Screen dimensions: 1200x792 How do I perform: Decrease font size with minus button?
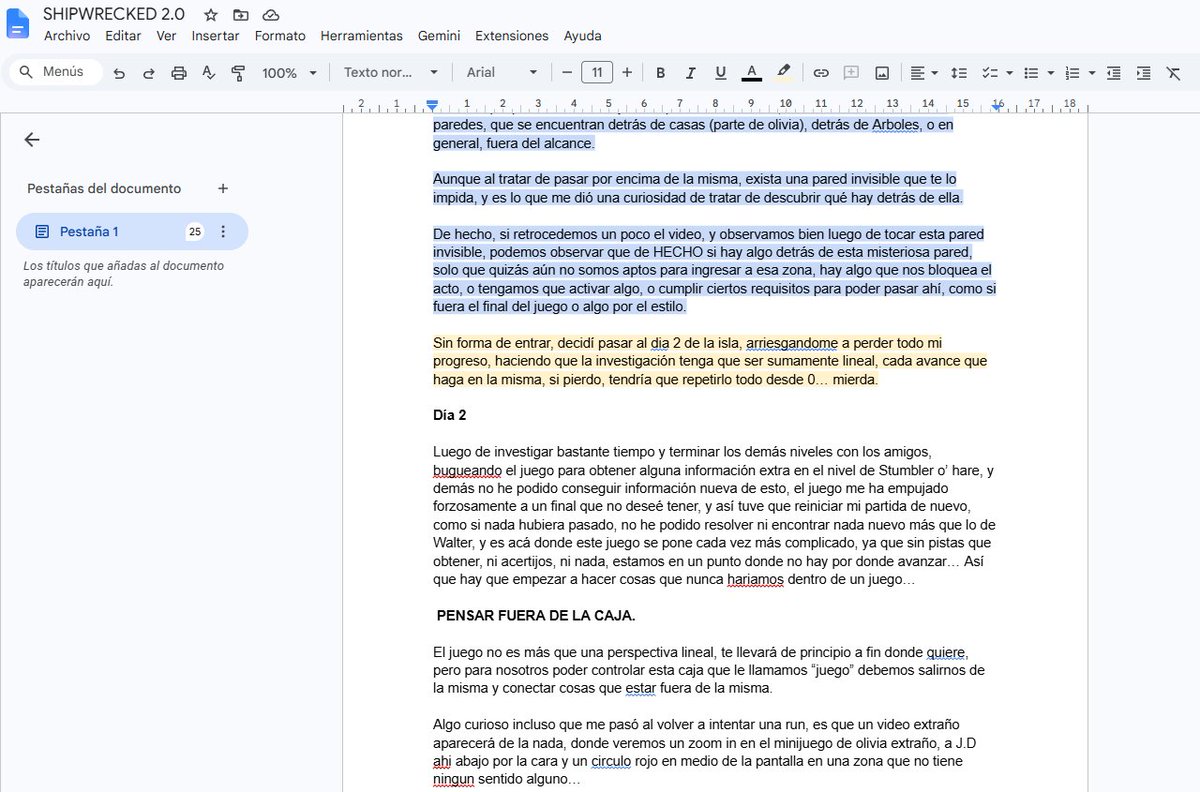[567, 73]
